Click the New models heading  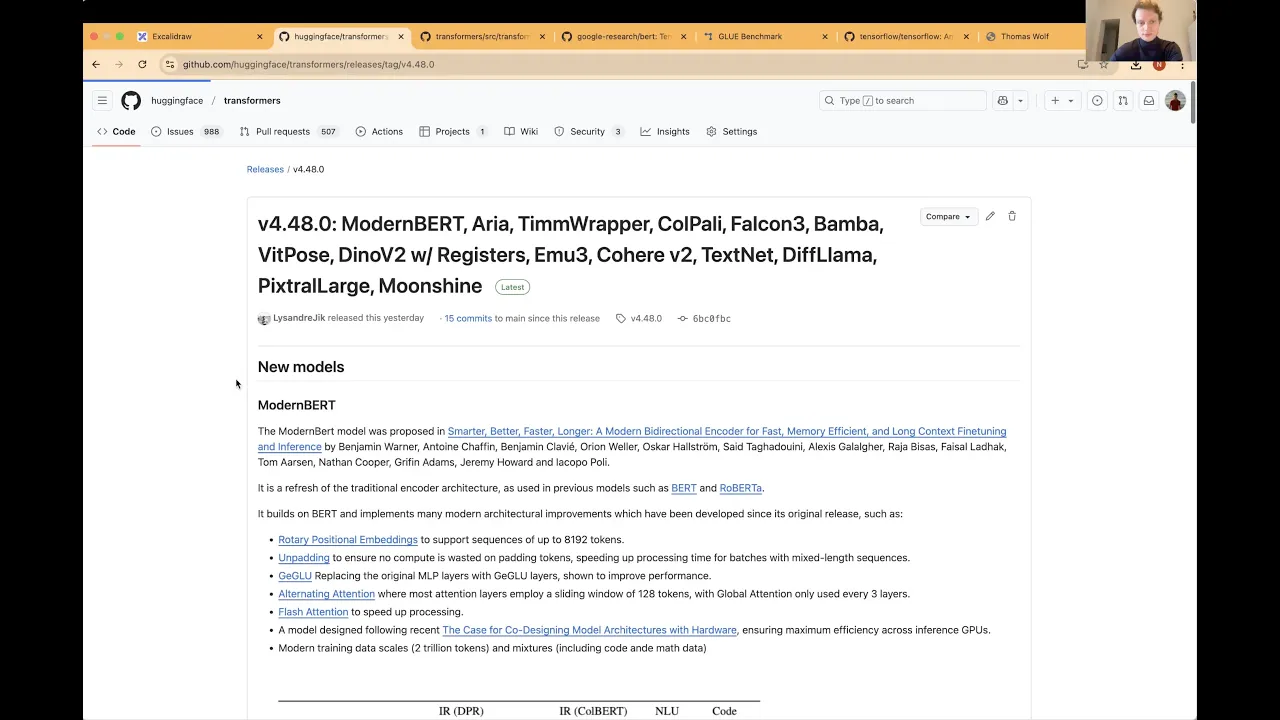tap(301, 367)
